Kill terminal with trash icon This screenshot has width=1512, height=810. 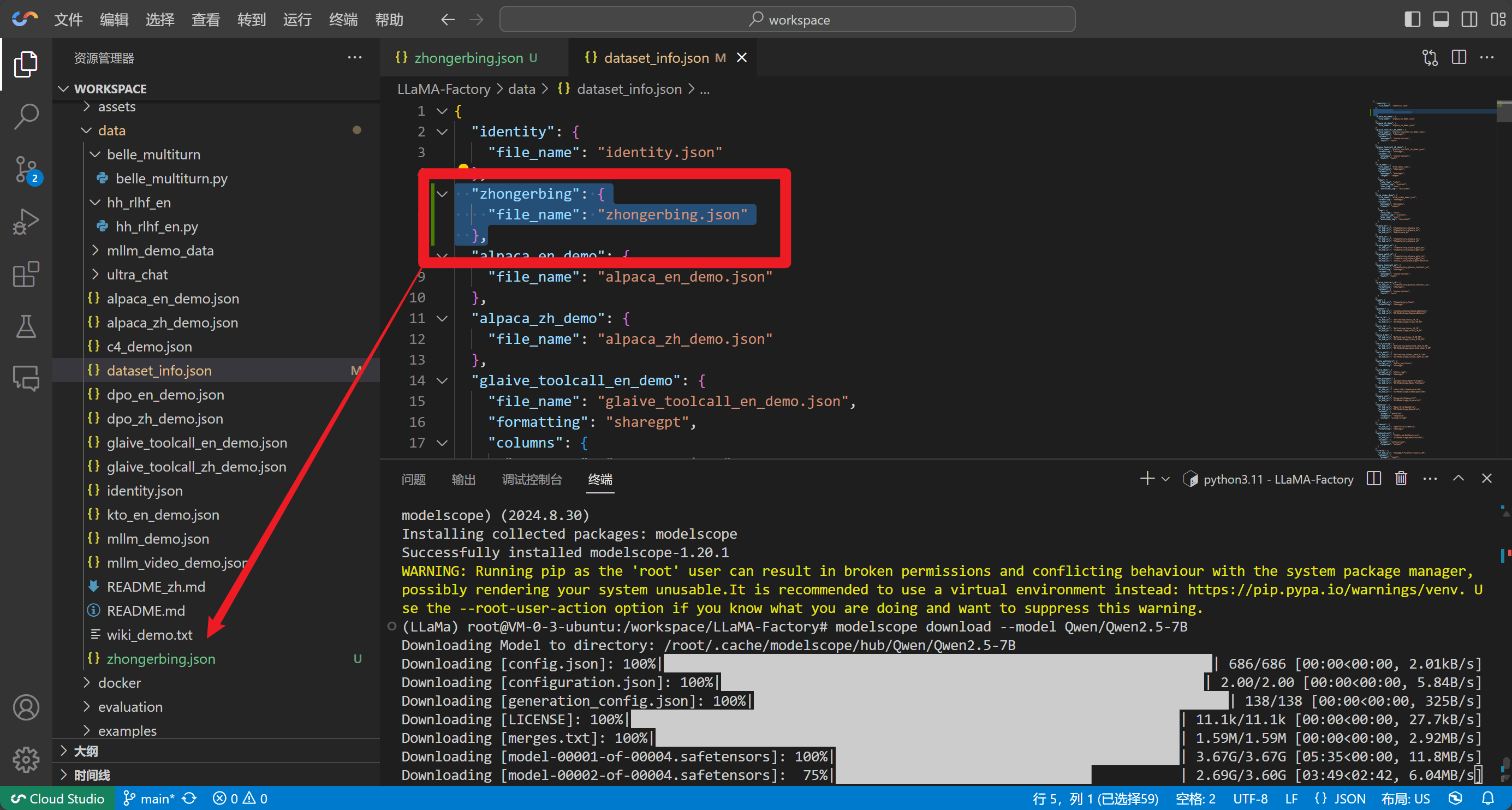[x=1401, y=479]
